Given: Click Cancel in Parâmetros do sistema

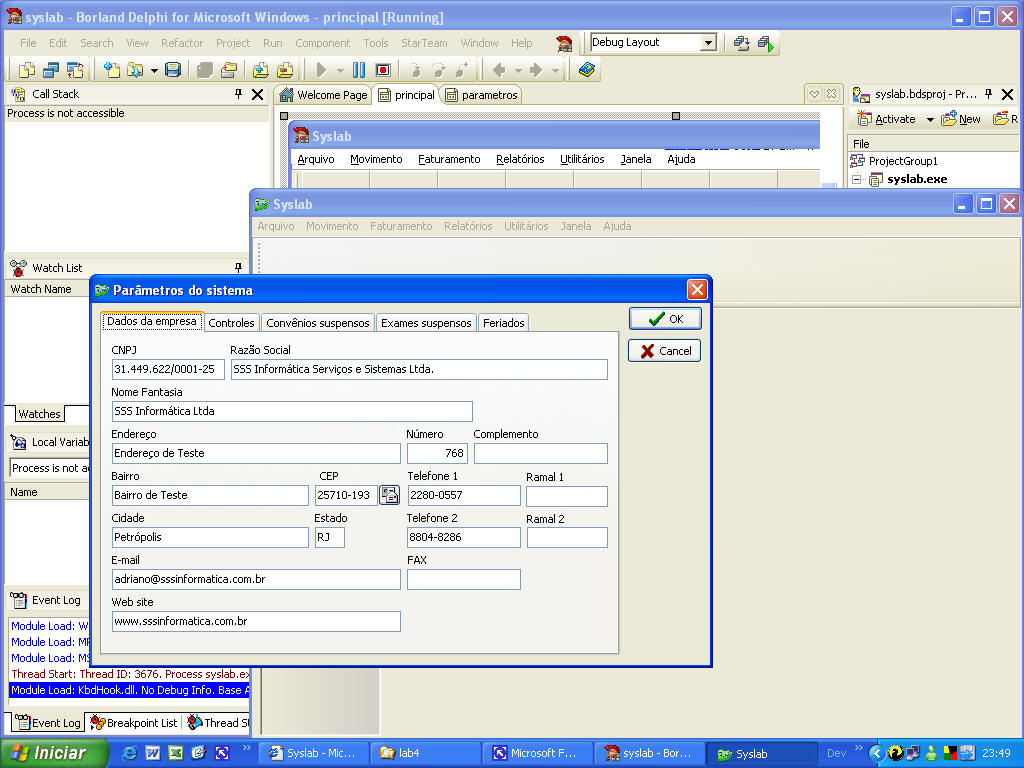Looking at the screenshot, I should (x=665, y=351).
